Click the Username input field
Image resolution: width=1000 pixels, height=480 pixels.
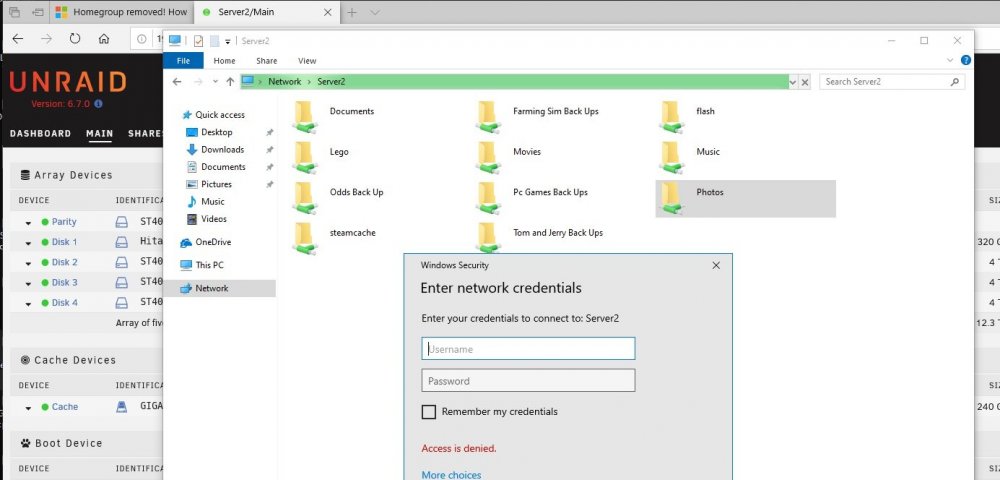(528, 349)
